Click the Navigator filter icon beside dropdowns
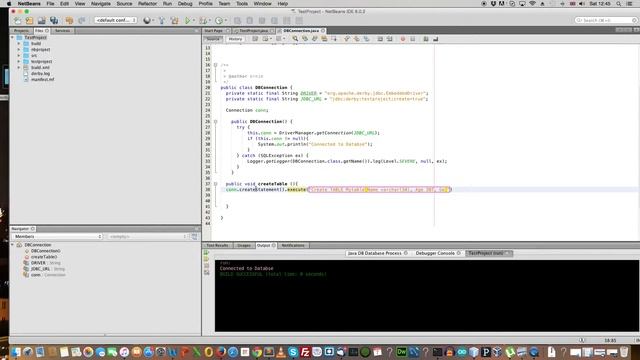Image resolution: width=640 pixels, height=360 pixels. click(x=195, y=236)
